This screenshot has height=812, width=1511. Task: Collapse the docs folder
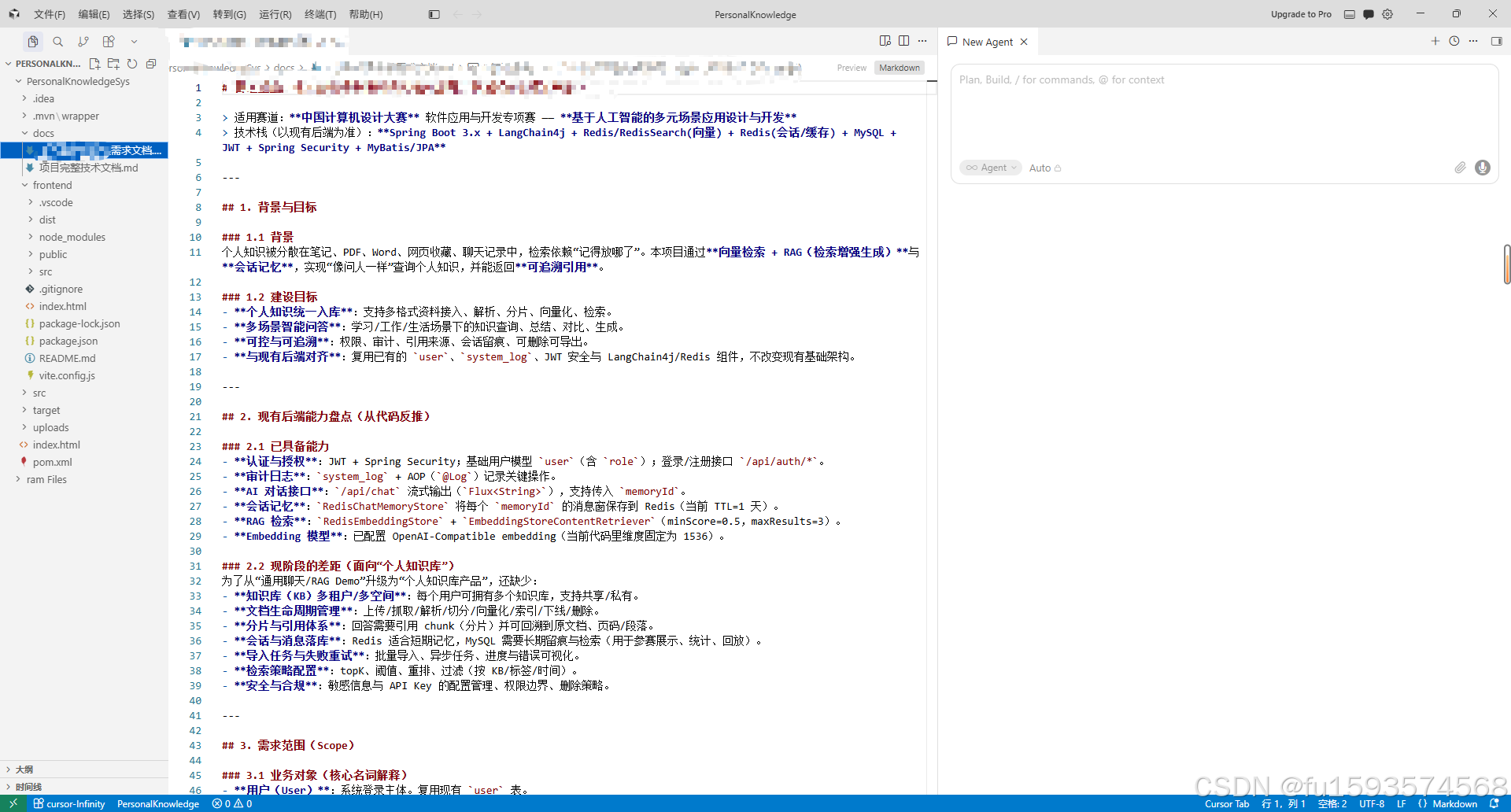84,133
